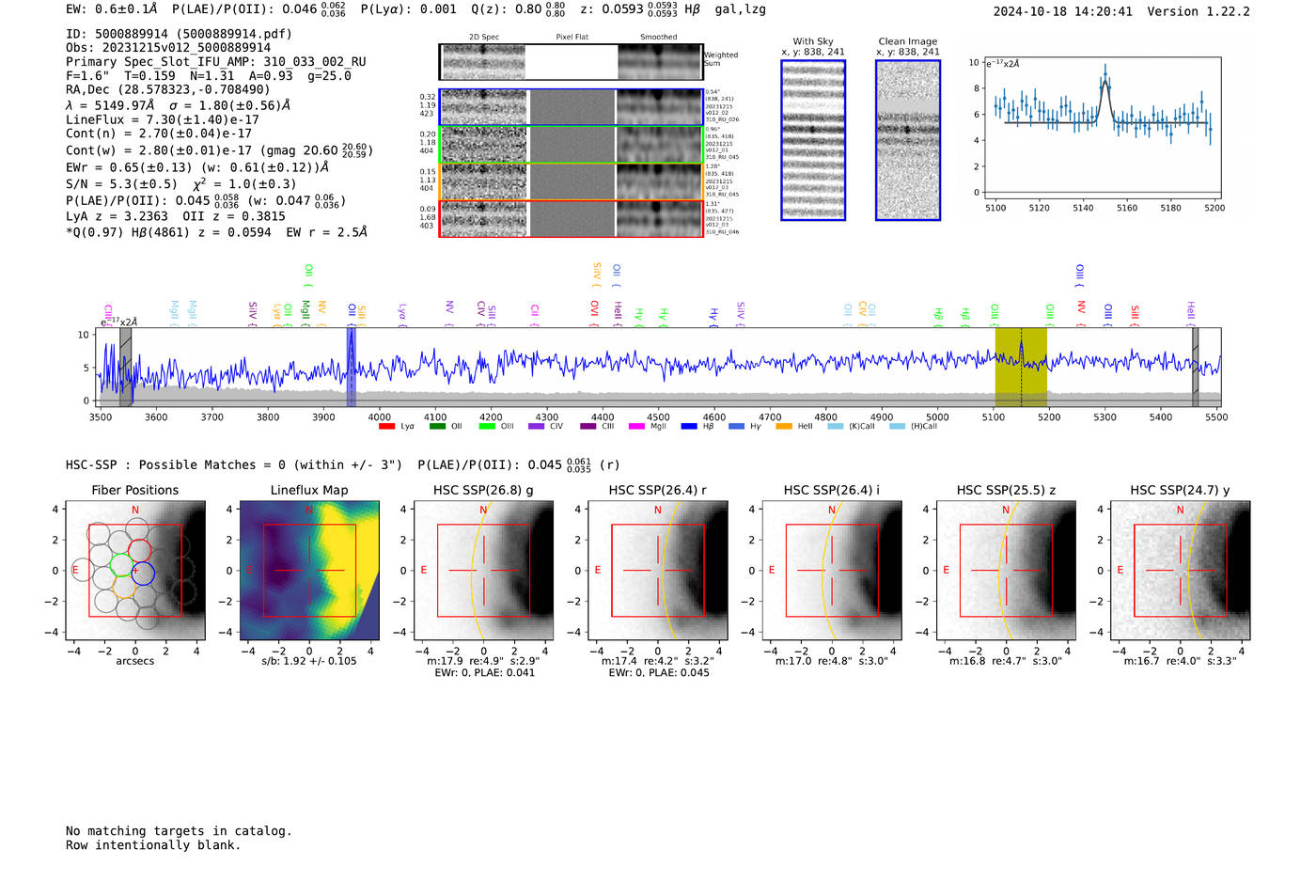Image resolution: width=1316 pixels, height=896 pixels.
Task: Click the red Lyα legend swatch
Action: pyautogui.click(x=386, y=427)
